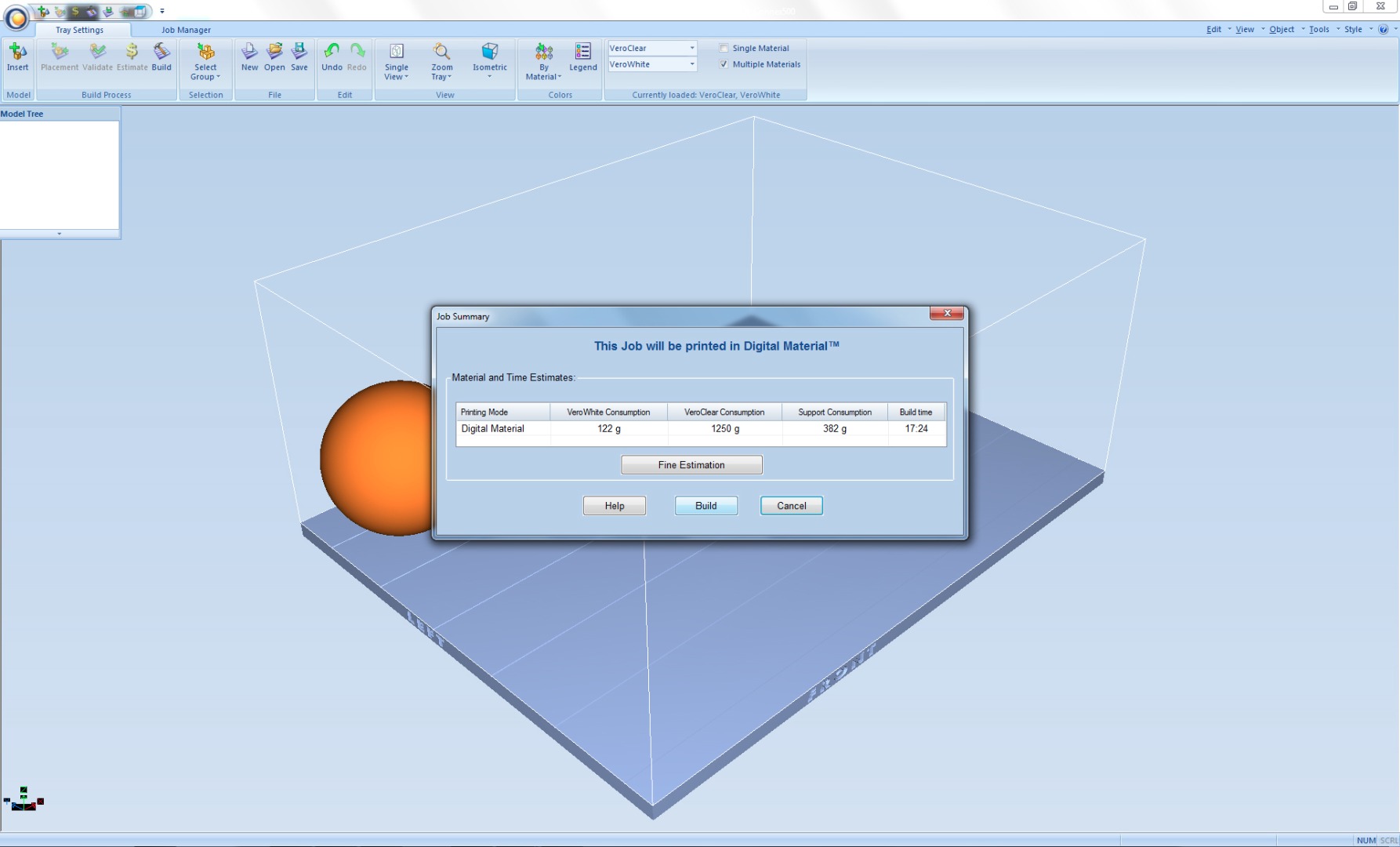Image resolution: width=1400 pixels, height=847 pixels.
Task: Click the Build button in Job Summary
Action: point(706,506)
